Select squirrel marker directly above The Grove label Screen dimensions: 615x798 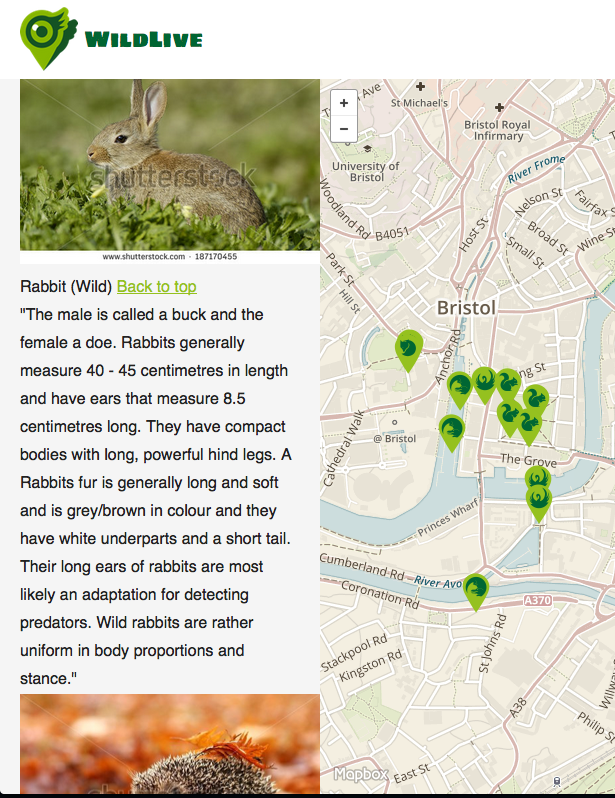pos(529,426)
